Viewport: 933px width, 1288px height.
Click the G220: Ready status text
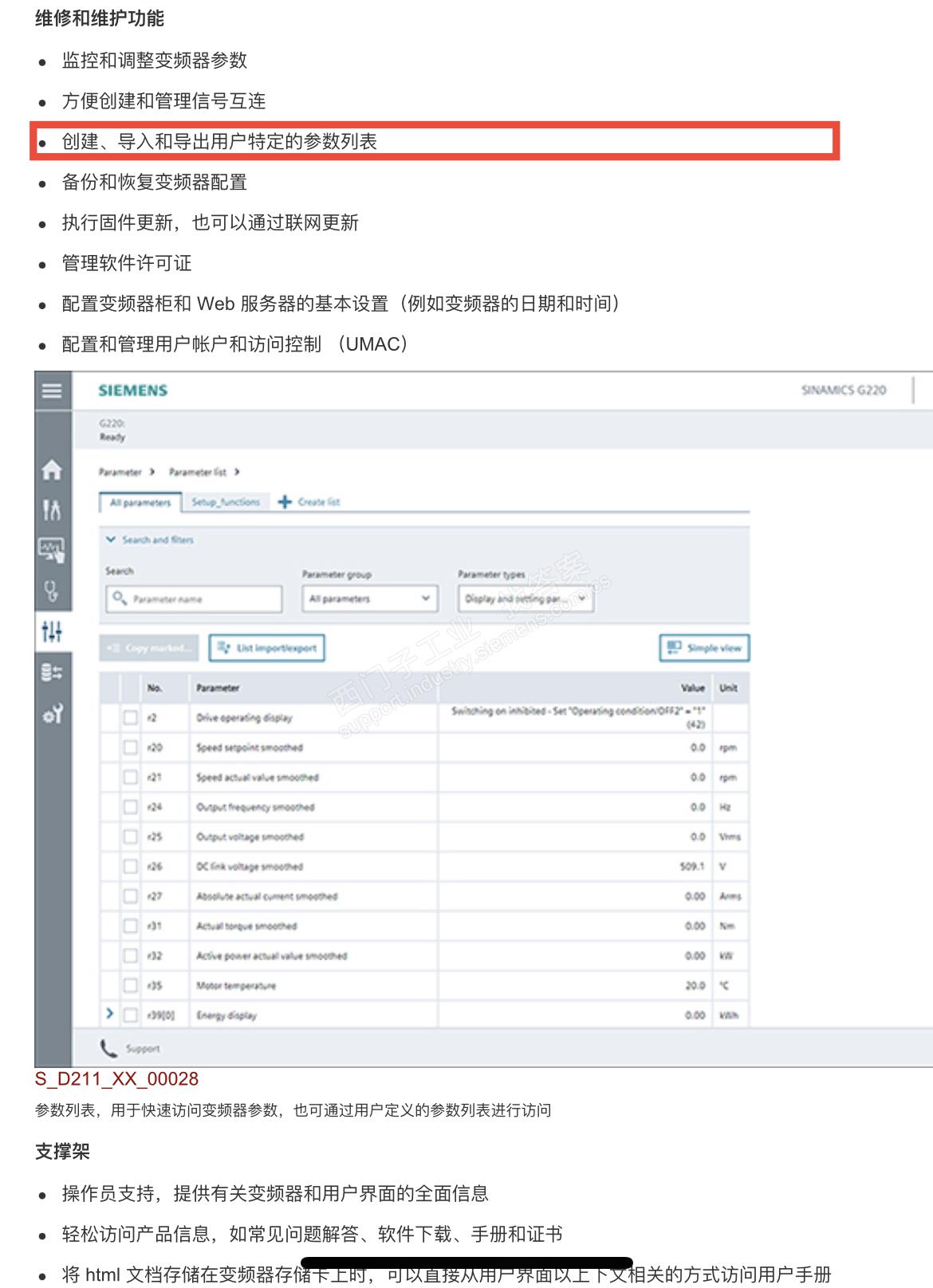[112, 430]
